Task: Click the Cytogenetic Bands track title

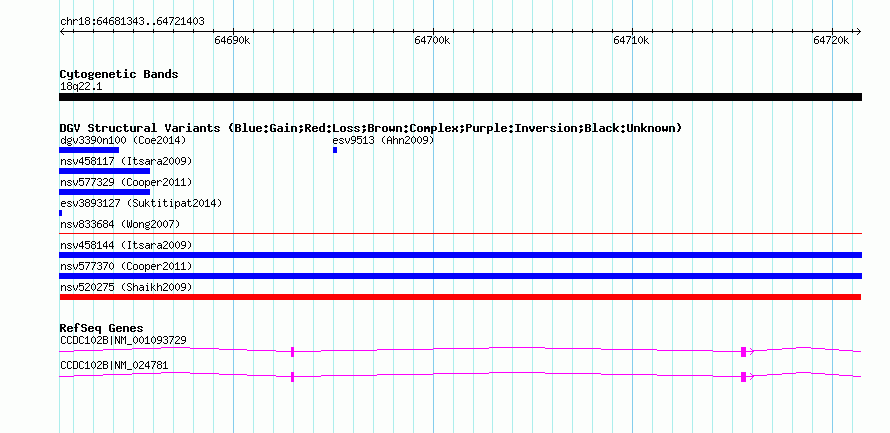Action: pos(119,74)
